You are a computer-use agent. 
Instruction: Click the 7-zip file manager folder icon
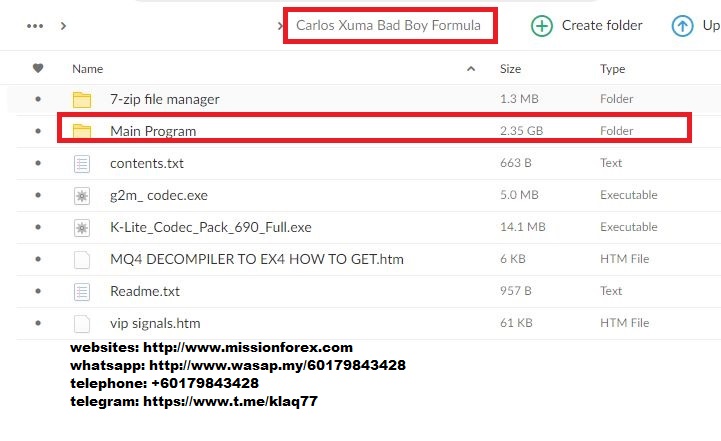[82, 99]
